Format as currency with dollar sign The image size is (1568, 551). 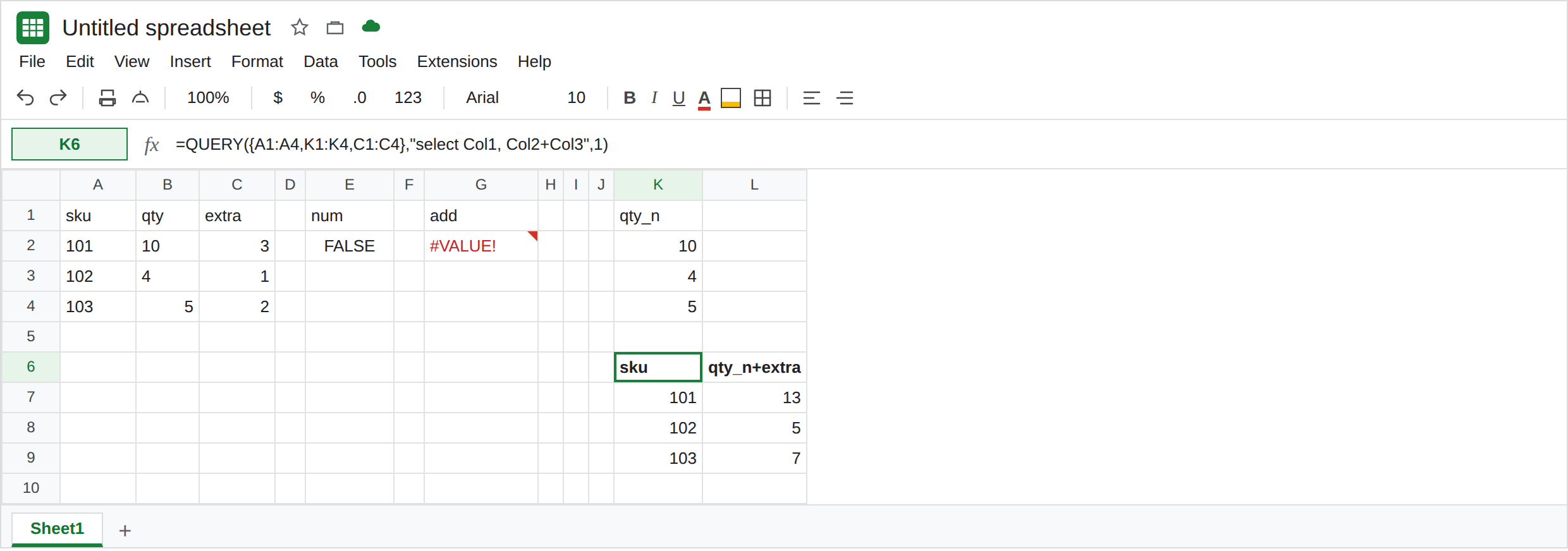pos(278,98)
